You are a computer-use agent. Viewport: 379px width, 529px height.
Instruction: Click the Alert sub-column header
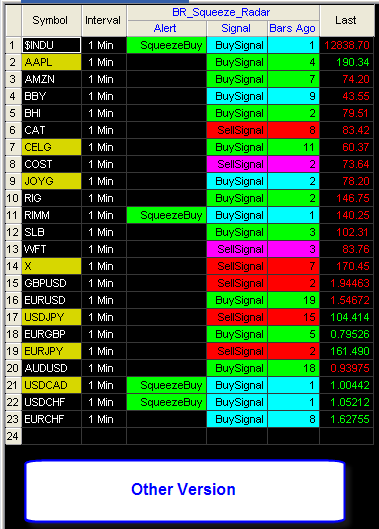[x=166, y=28]
